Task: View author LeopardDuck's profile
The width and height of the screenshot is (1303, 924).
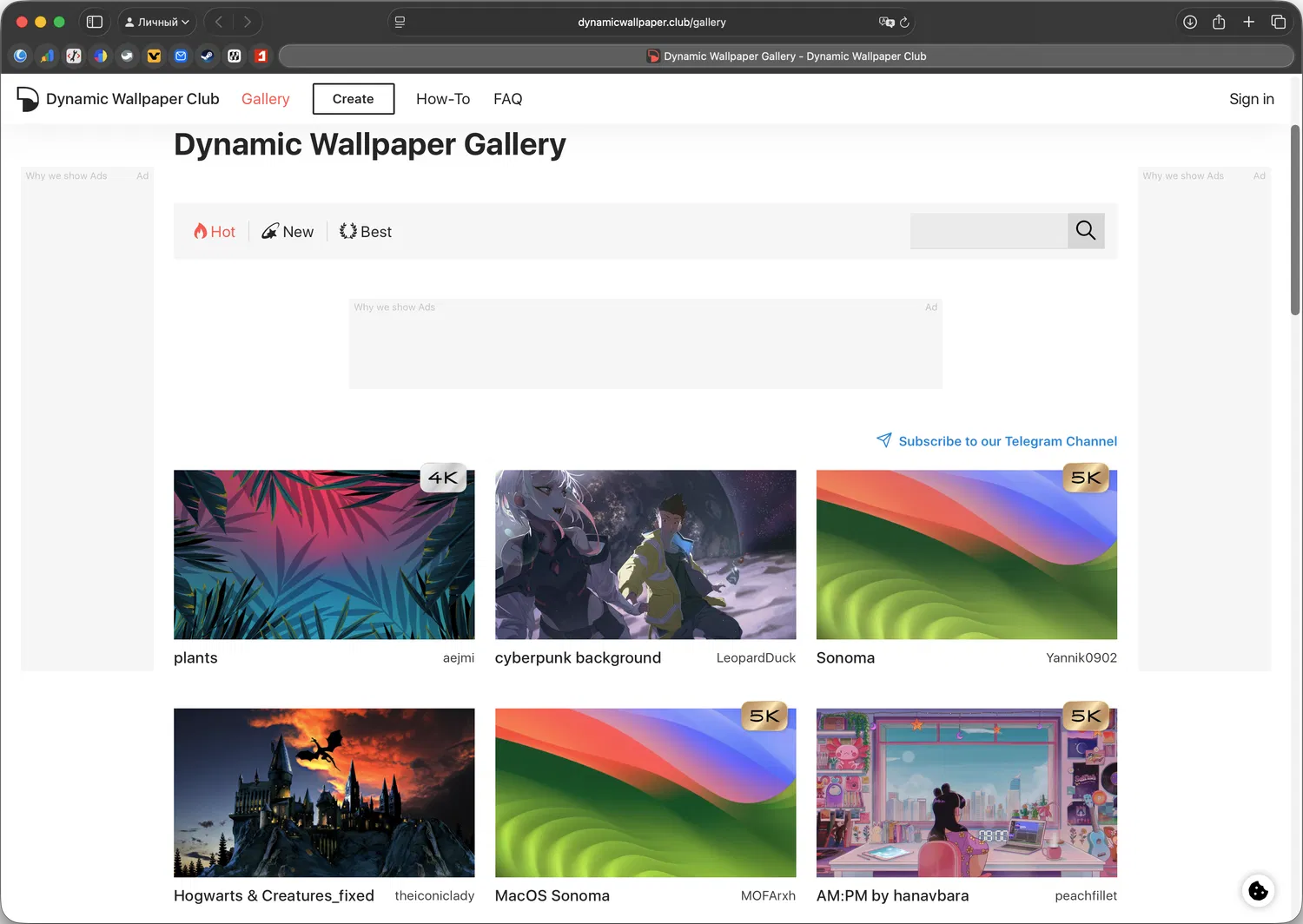Action: pyautogui.click(x=756, y=658)
